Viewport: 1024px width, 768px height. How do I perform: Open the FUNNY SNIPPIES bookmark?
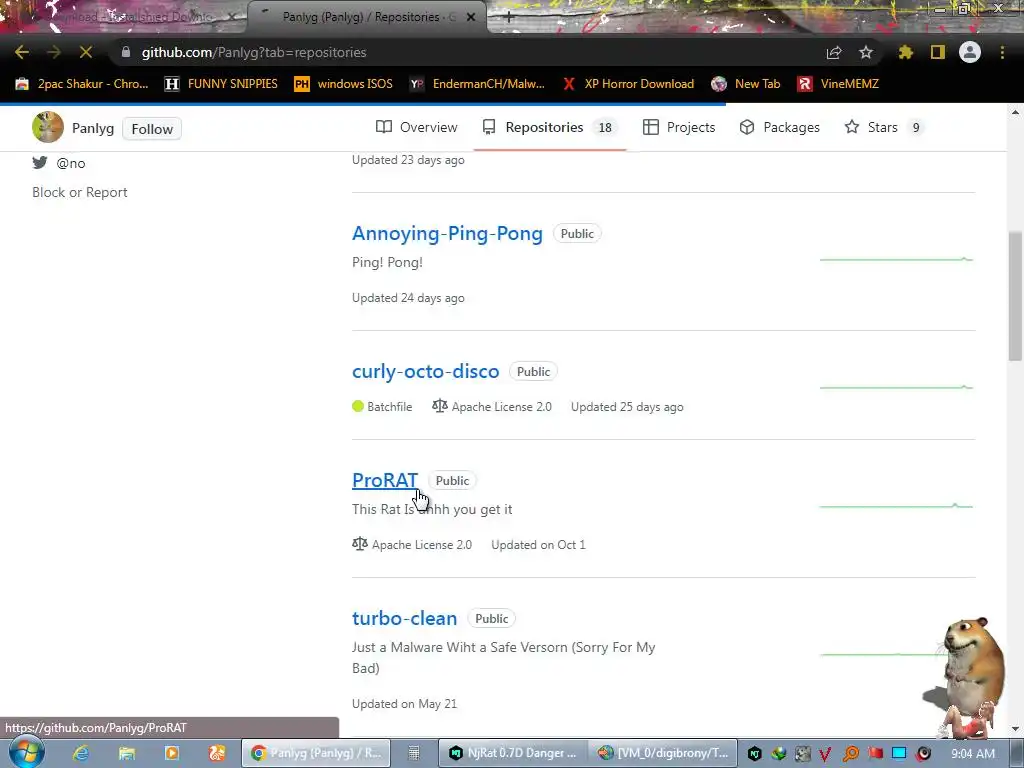click(x=221, y=84)
